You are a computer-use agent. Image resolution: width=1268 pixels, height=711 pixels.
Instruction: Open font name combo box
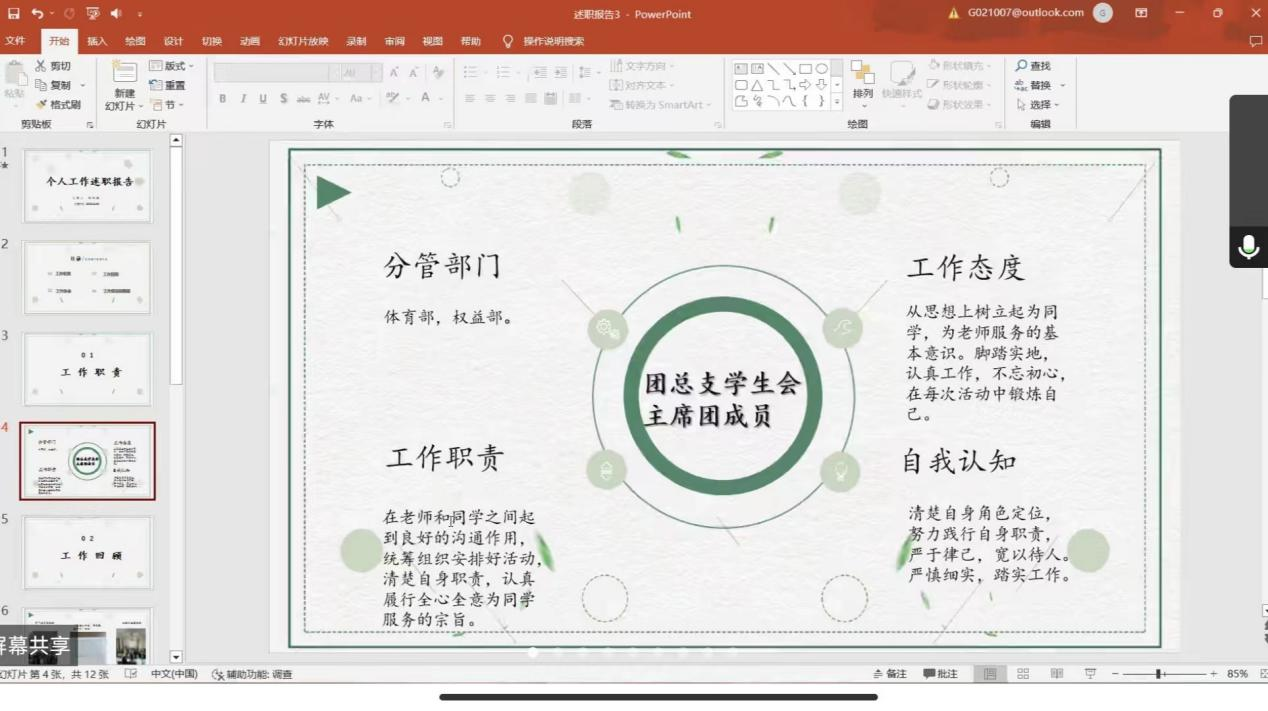tap(277, 72)
